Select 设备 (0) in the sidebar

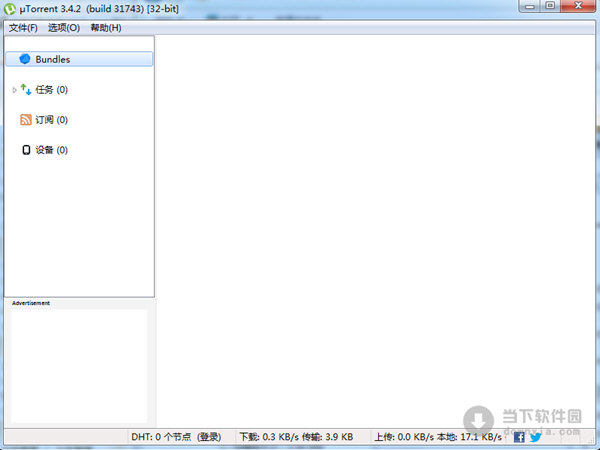pyautogui.click(x=52, y=150)
